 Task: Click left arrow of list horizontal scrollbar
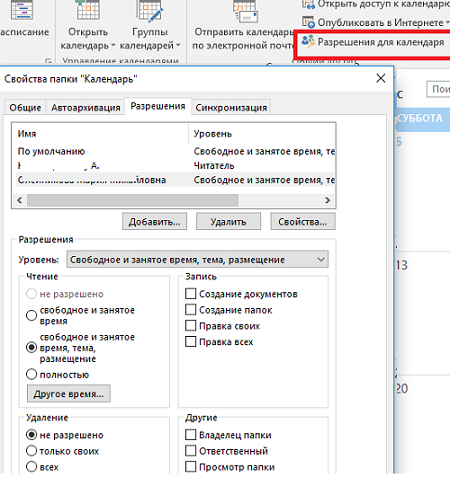[x=20, y=200]
